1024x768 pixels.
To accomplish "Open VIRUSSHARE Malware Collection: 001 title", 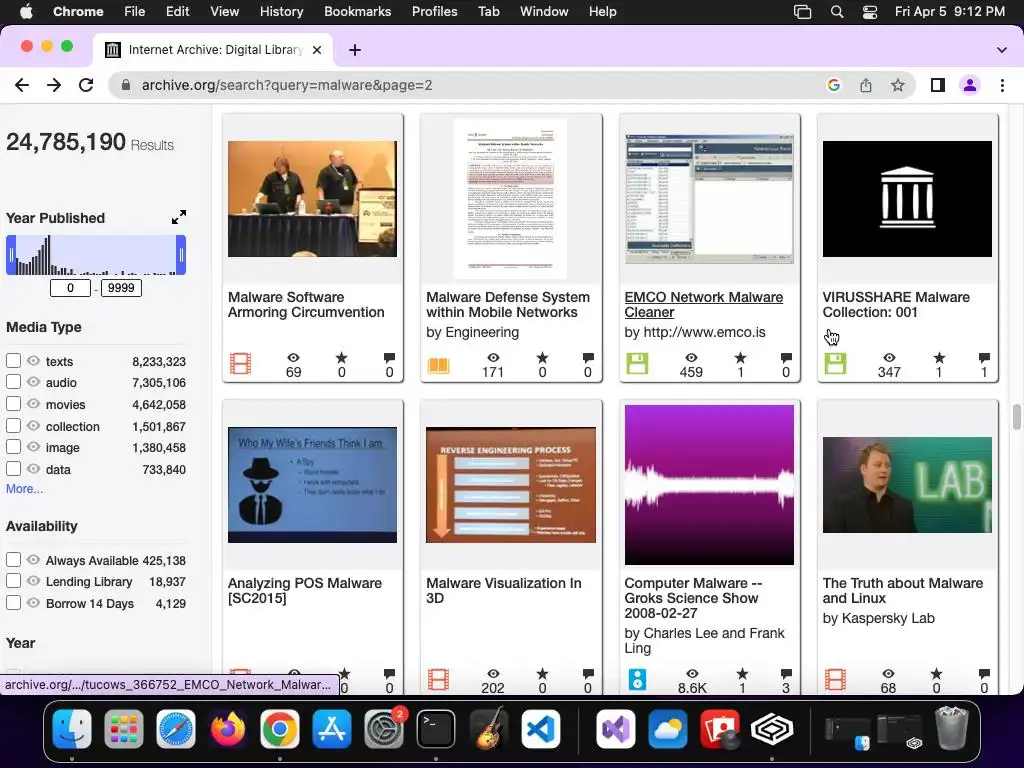I will coord(896,304).
